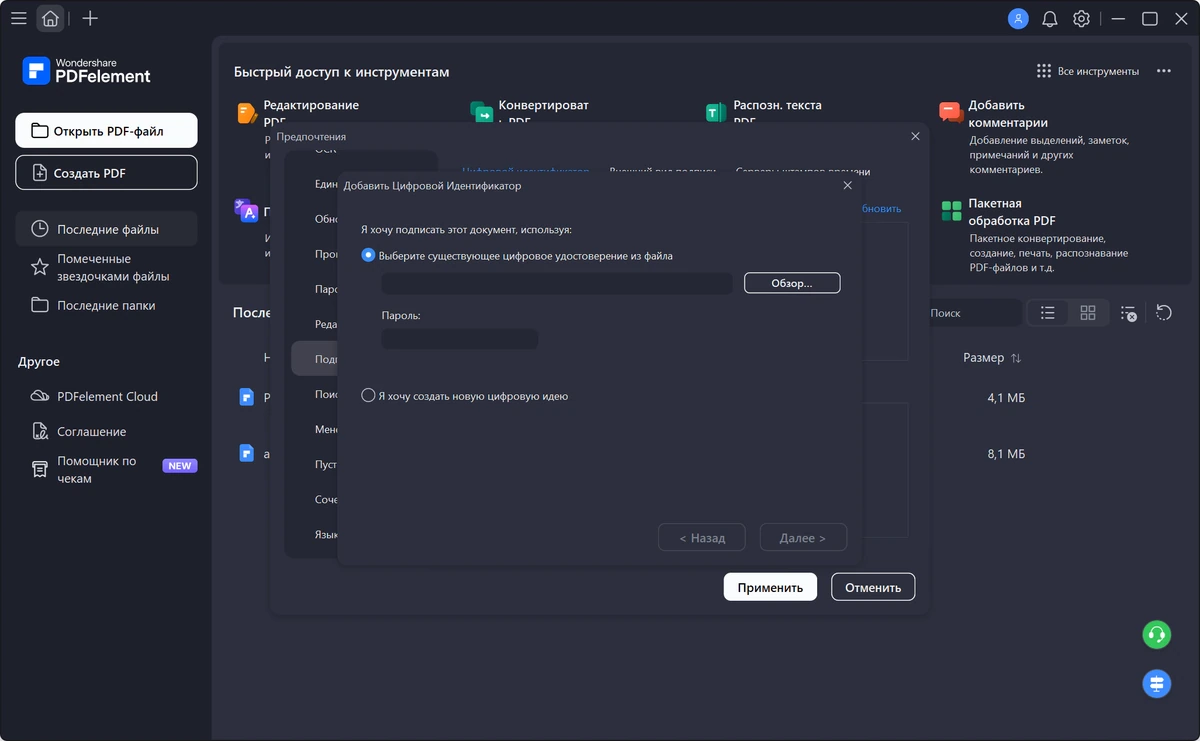Open Последние папки in sidebar
The height and width of the screenshot is (741, 1200).
pyautogui.click(x=106, y=305)
